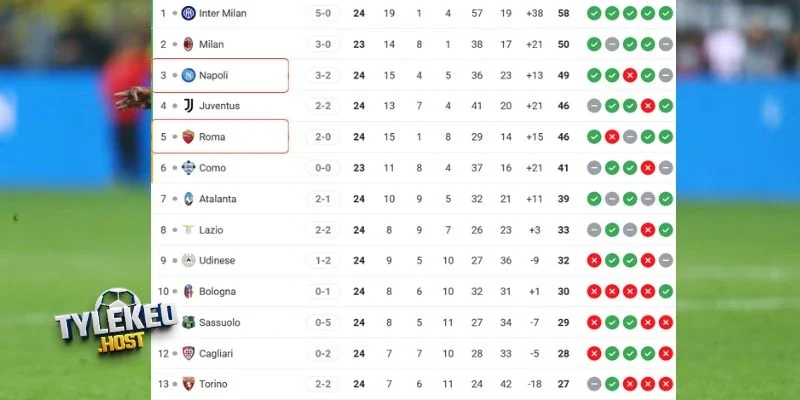Click the red loss indicator in Napoli's form
Image resolution: width=800 pixels, height=400 pixels.
tap(630, 75)
